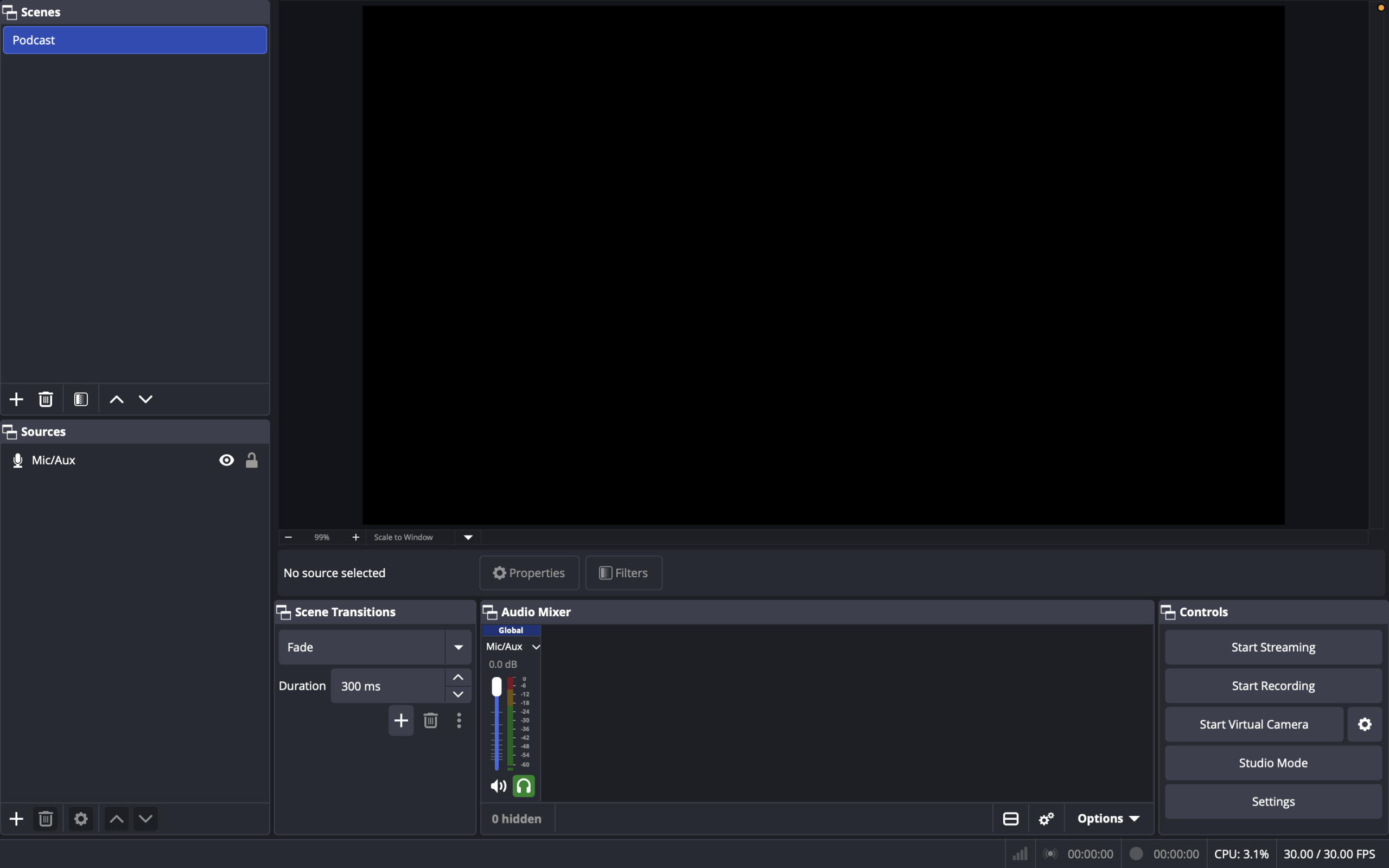This screenshot has width=1389, height=868.
Task: Click the No source selected label
Action: [335, 573]
